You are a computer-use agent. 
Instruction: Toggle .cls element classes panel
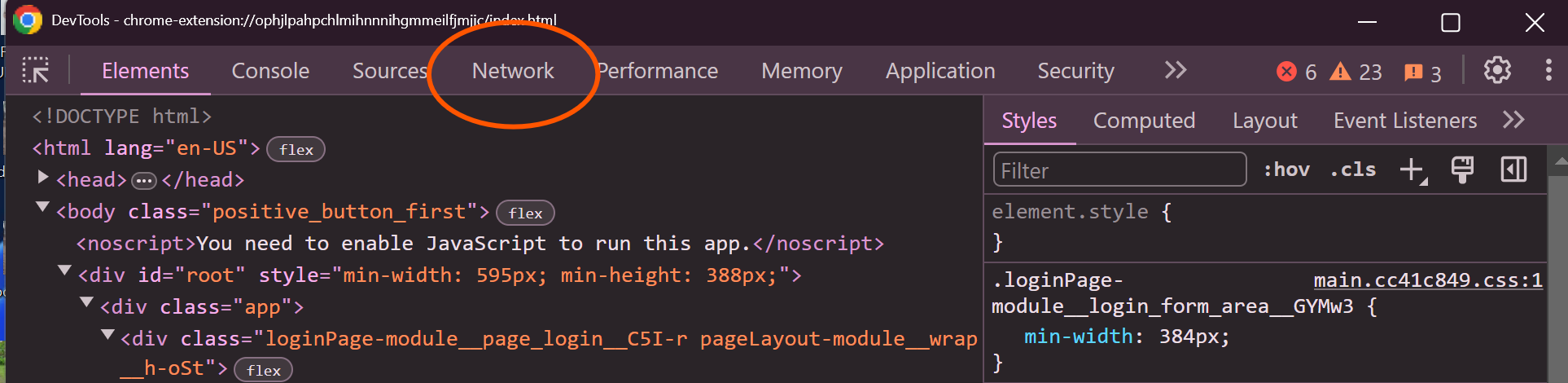point(1352,169)
